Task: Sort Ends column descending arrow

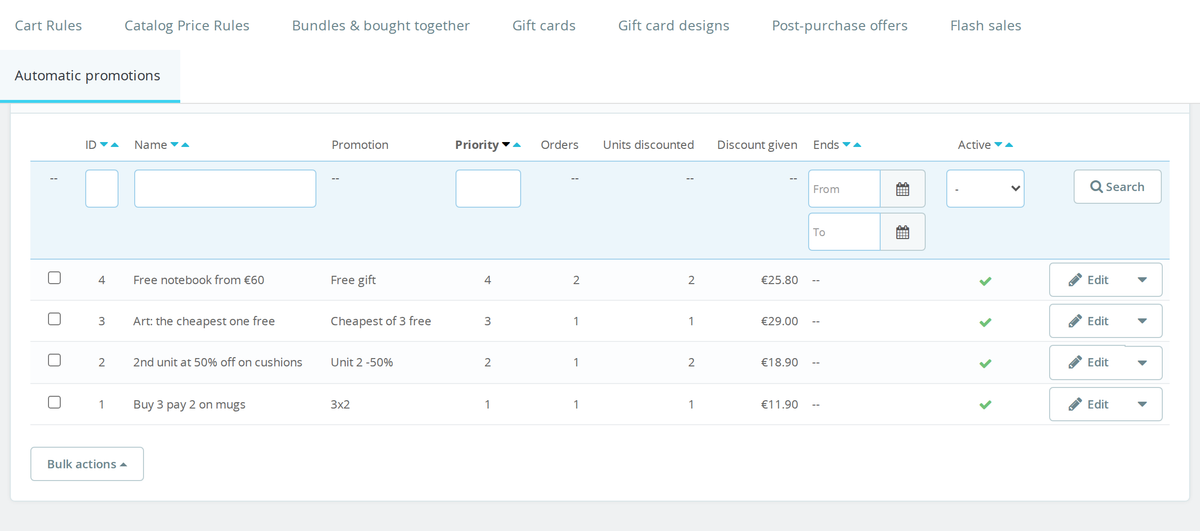Action: coord(846,145)
